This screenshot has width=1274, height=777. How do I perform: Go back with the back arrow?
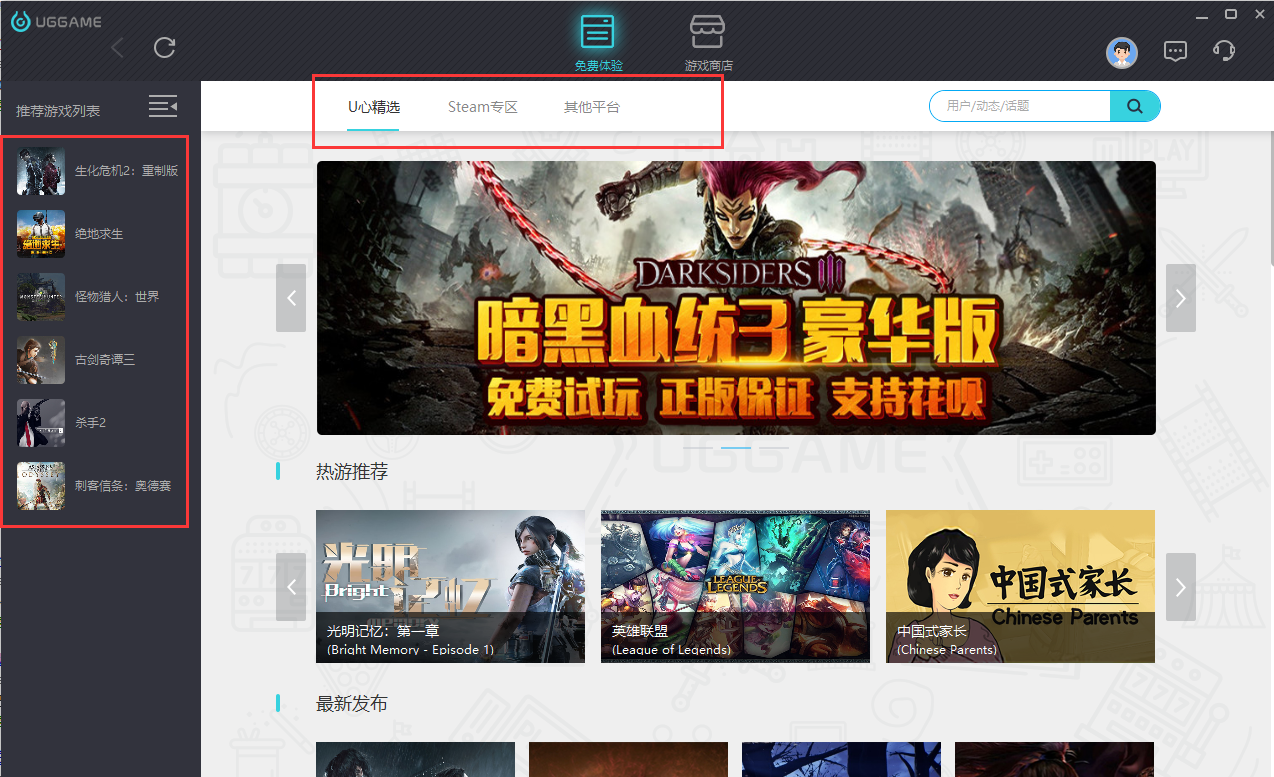[x=118, y=47]
